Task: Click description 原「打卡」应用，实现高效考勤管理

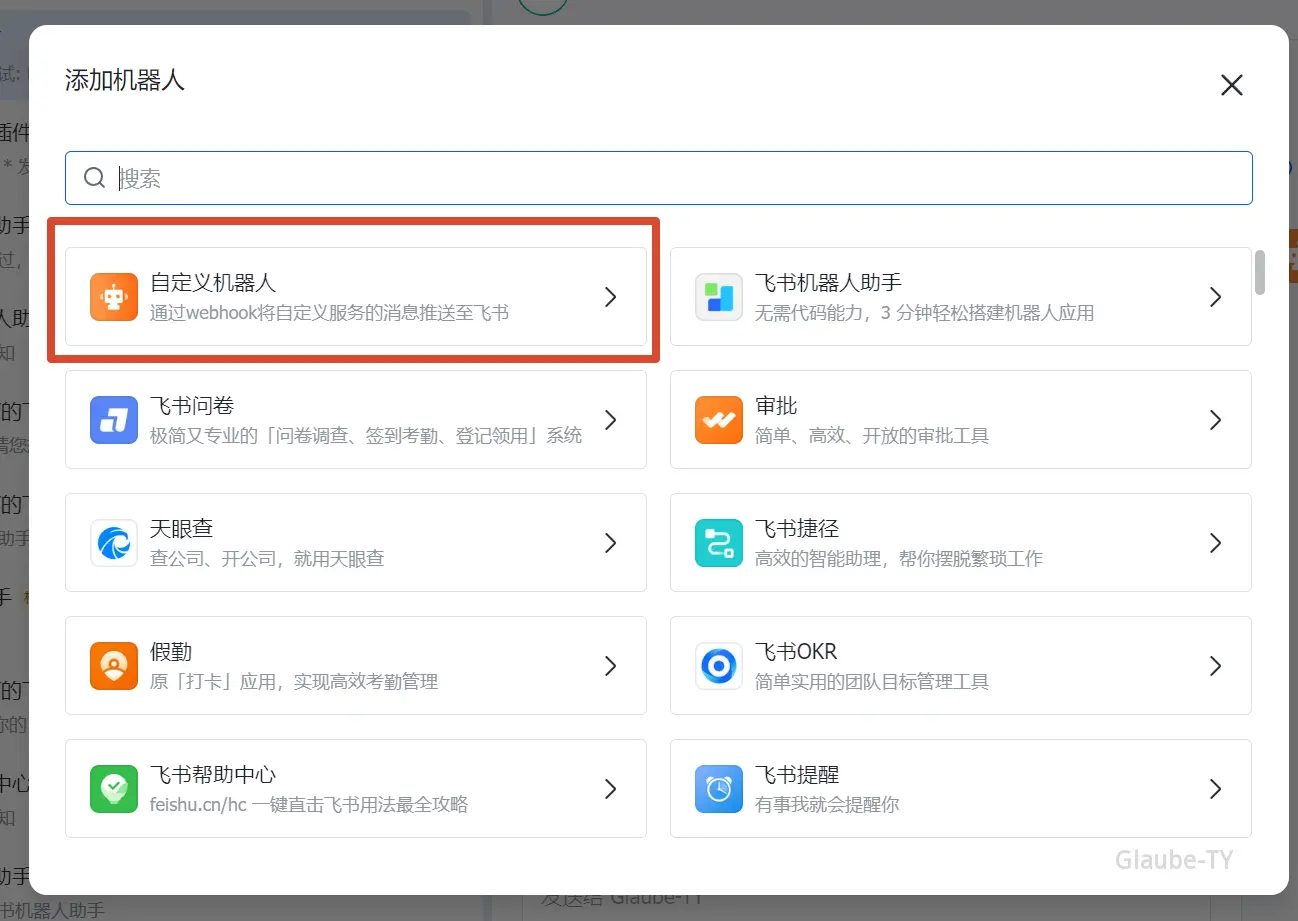Action: tap(294, 682)
